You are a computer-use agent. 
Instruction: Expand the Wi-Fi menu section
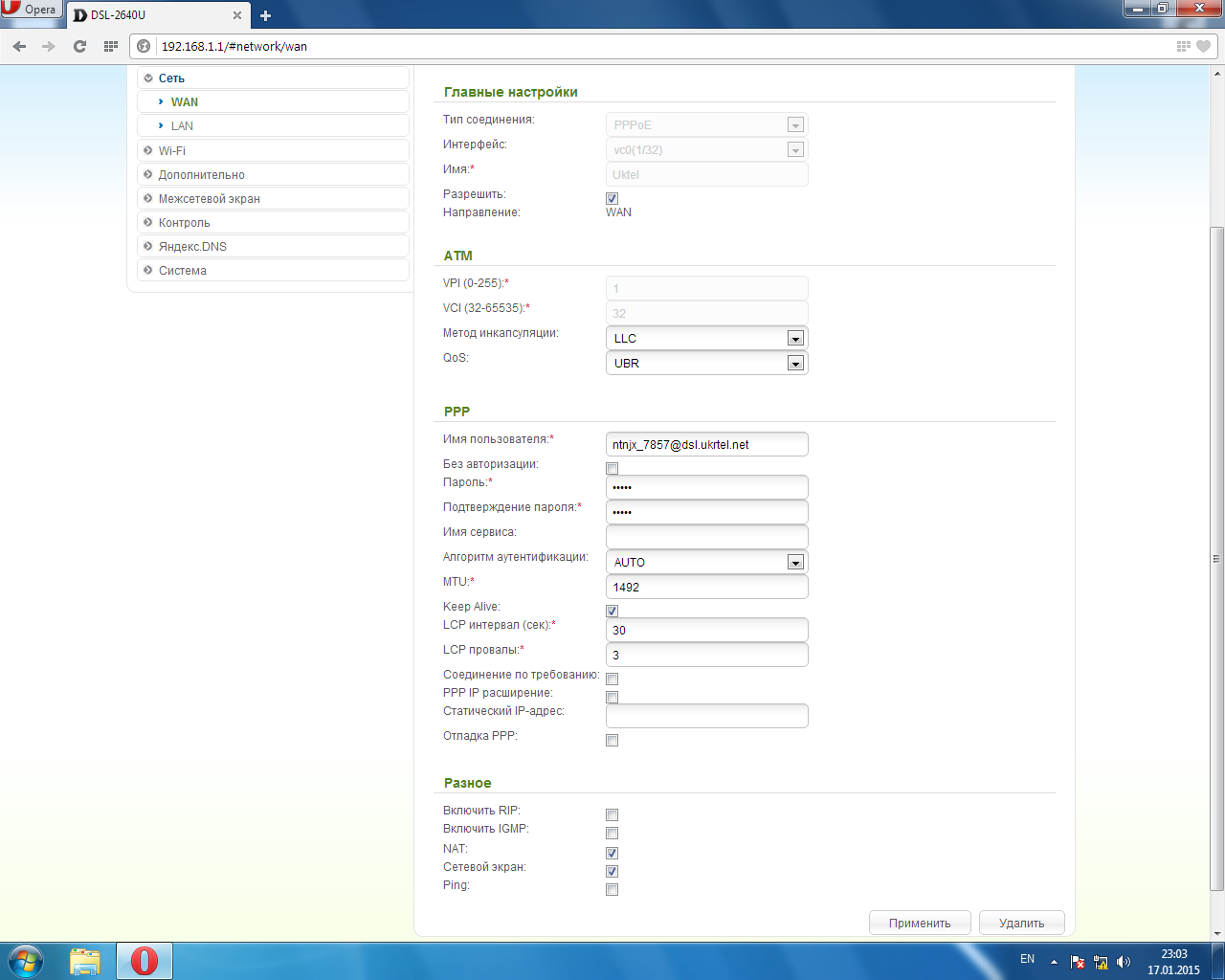[172, 150]
